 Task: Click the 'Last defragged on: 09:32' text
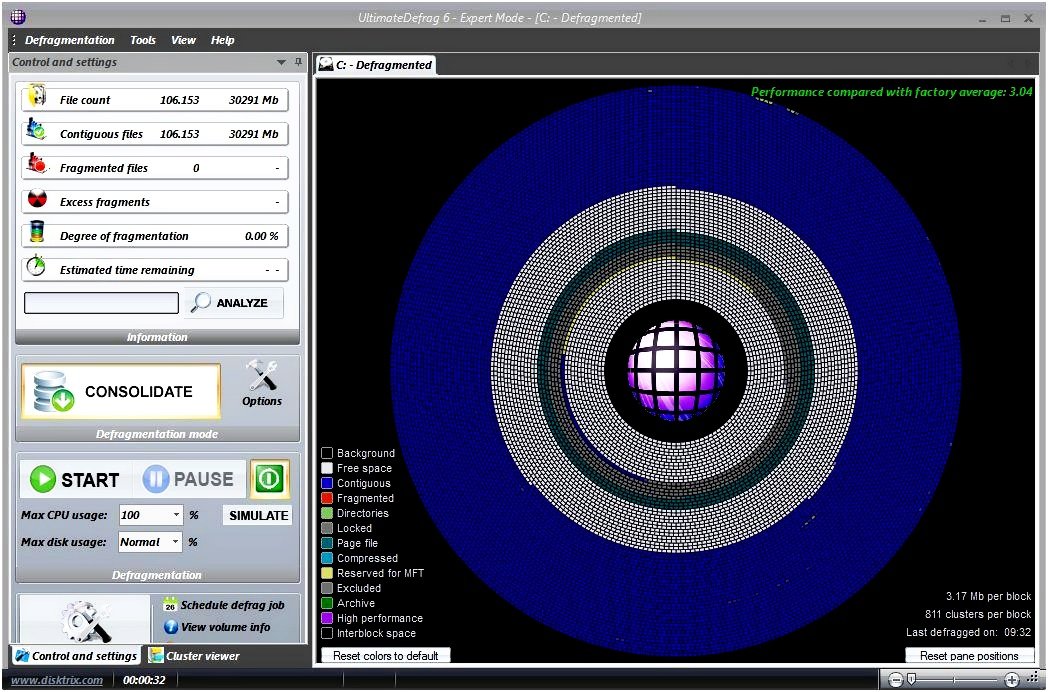968,632
